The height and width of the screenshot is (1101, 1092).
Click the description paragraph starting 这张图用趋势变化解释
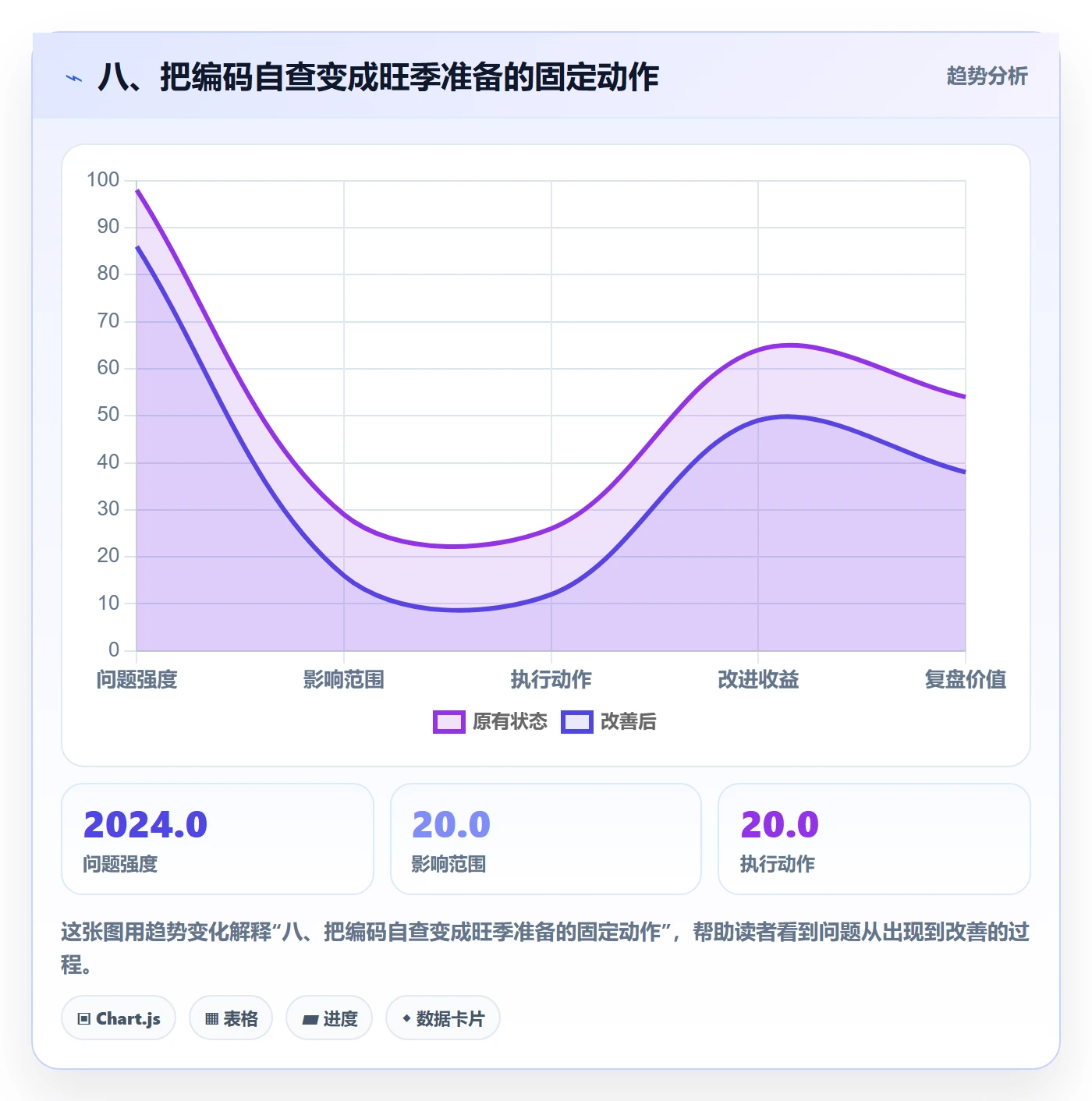point(545,948)
